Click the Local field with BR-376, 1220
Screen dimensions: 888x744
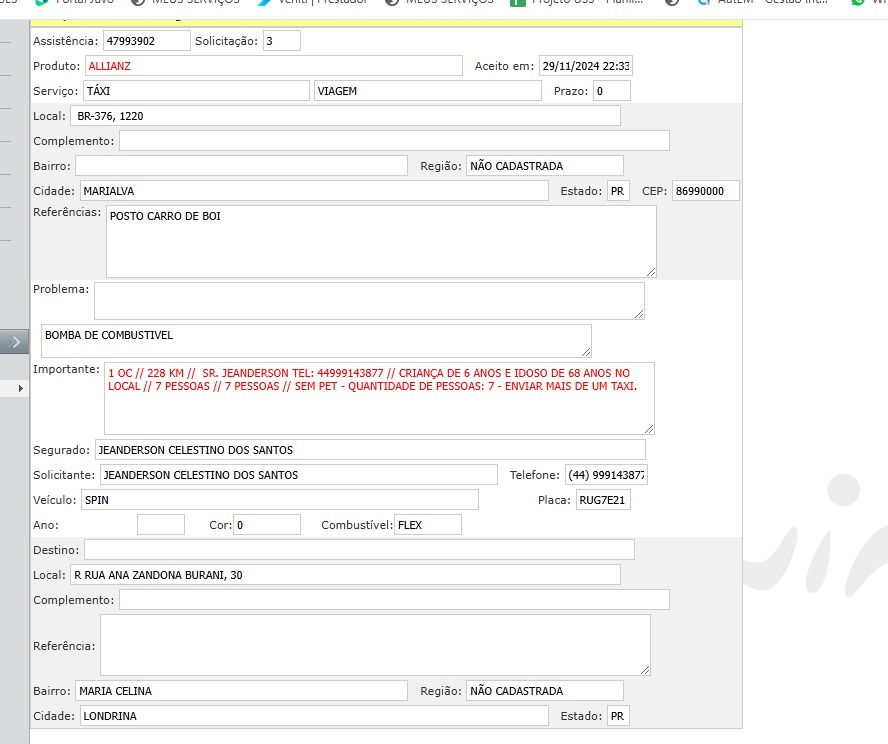345,116
